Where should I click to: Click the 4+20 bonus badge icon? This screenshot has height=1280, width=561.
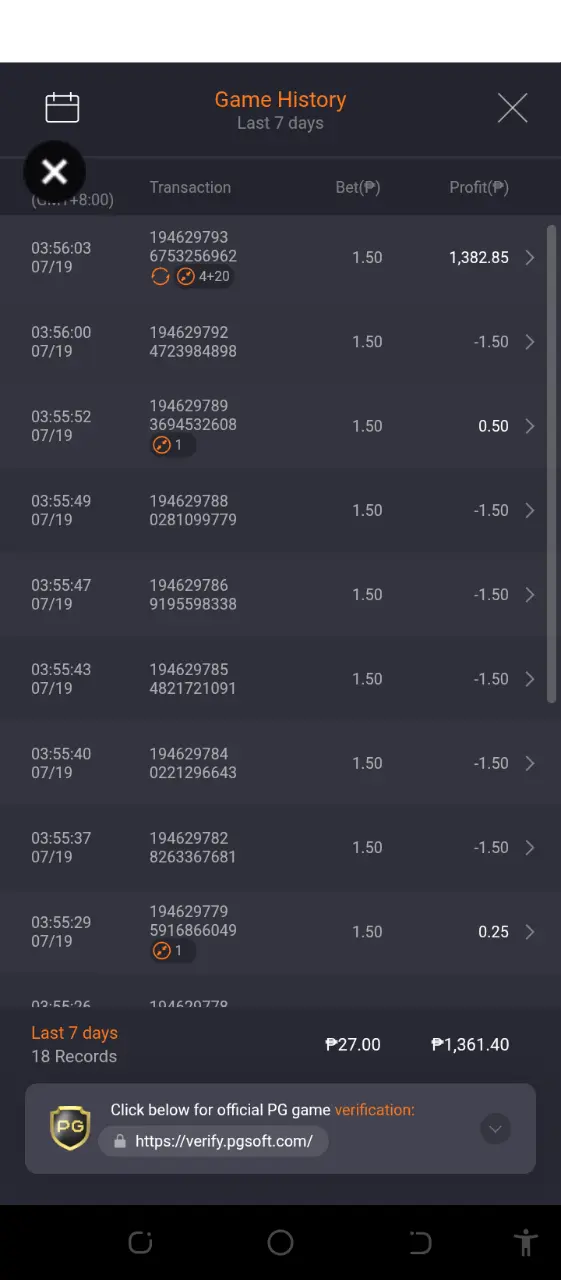(x=185, y=277)
